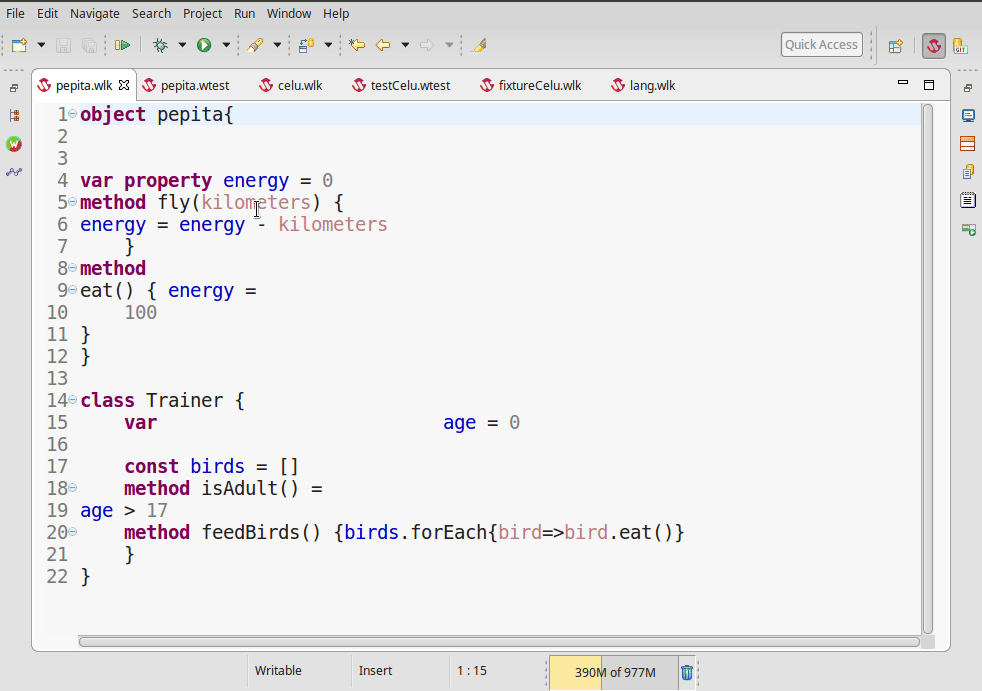Collapse the Trainer class at line 14
Viewport: 982px width, 691px height.
pos(73,400)
